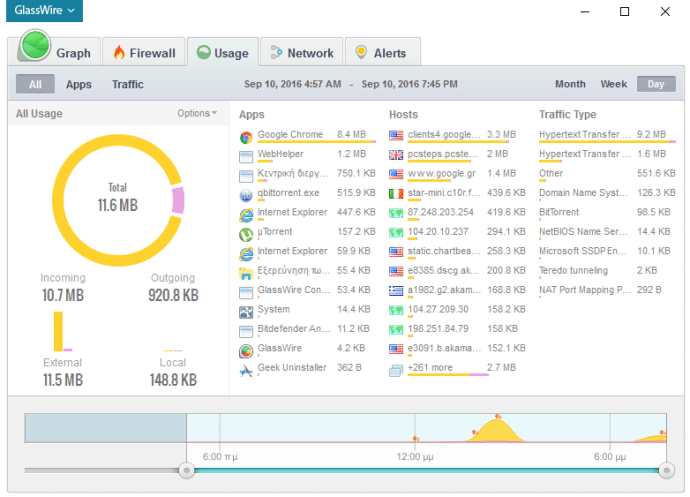Click the flag beside www.google.gr
Screen dimensions: 690x497
click(x=396, y=174)
